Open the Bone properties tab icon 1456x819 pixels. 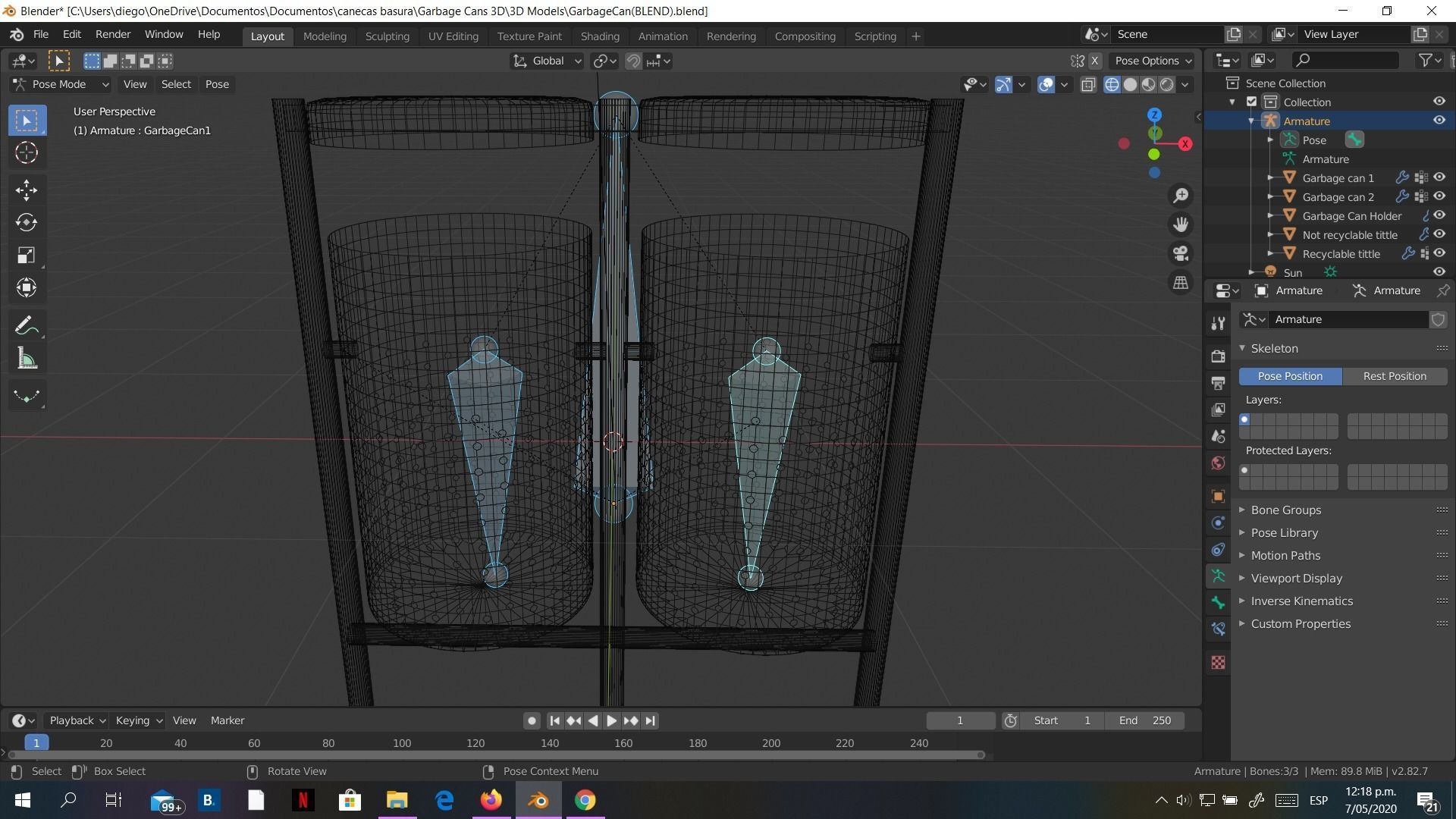1218,603
